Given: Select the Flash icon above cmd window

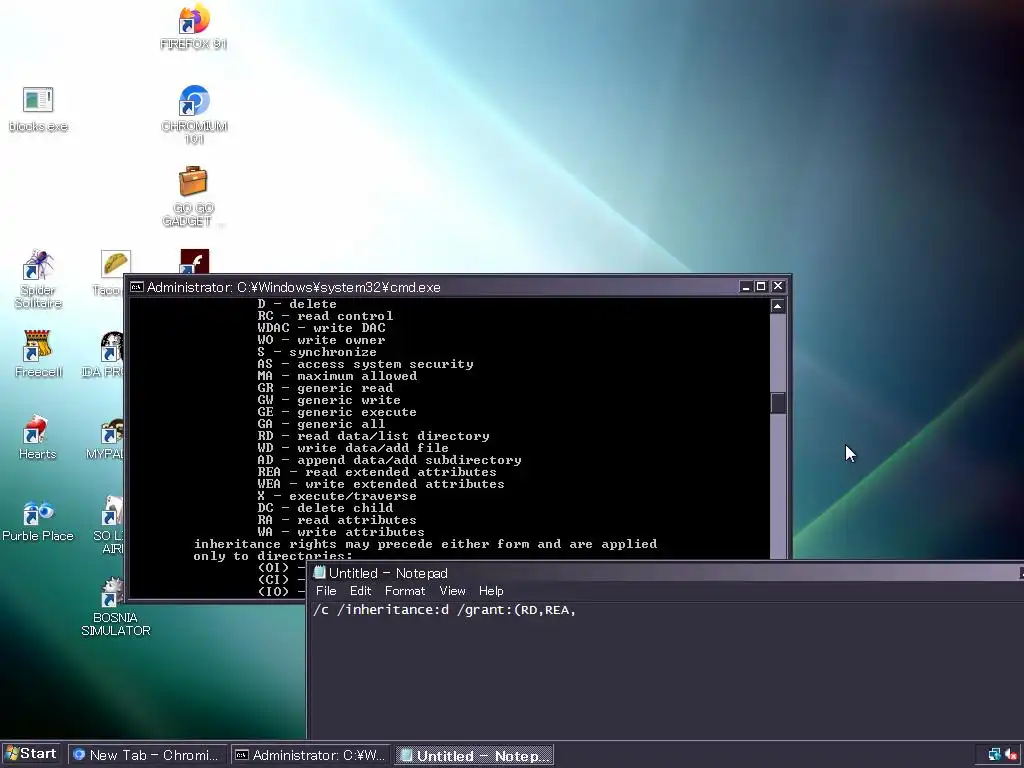Looking at the screenshot, I should click(195, 261).
